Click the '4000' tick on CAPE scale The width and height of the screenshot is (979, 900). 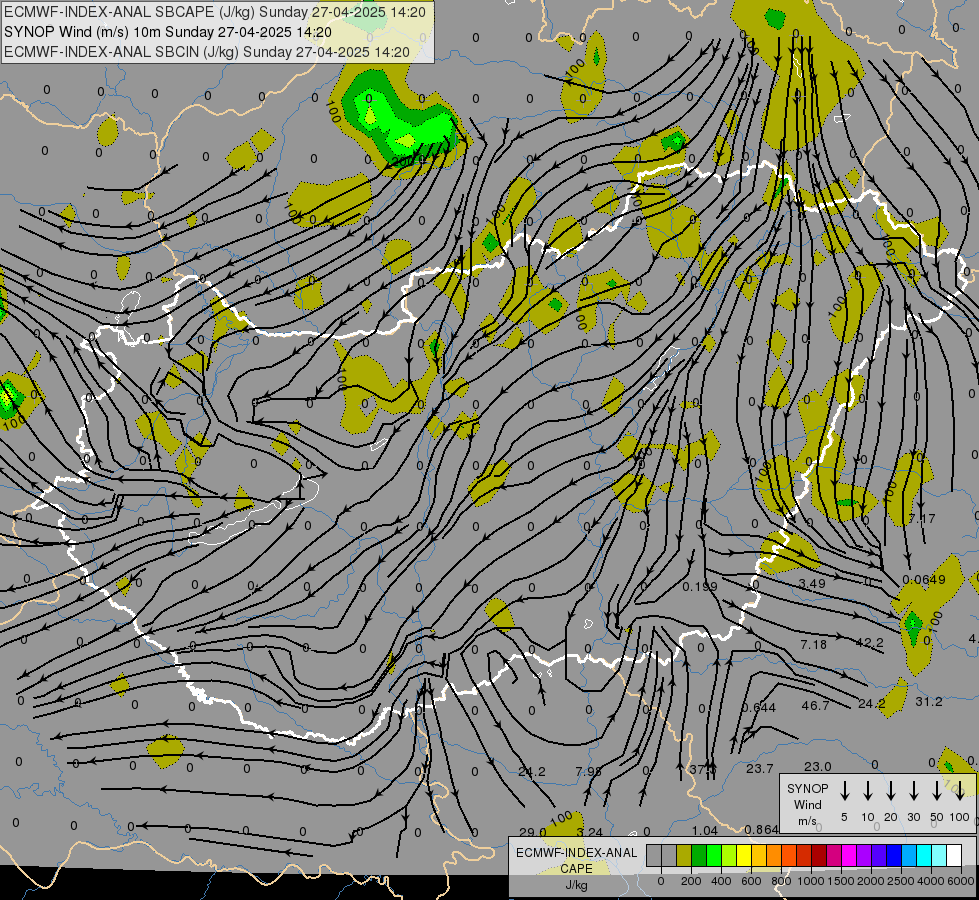coord(931,881)
